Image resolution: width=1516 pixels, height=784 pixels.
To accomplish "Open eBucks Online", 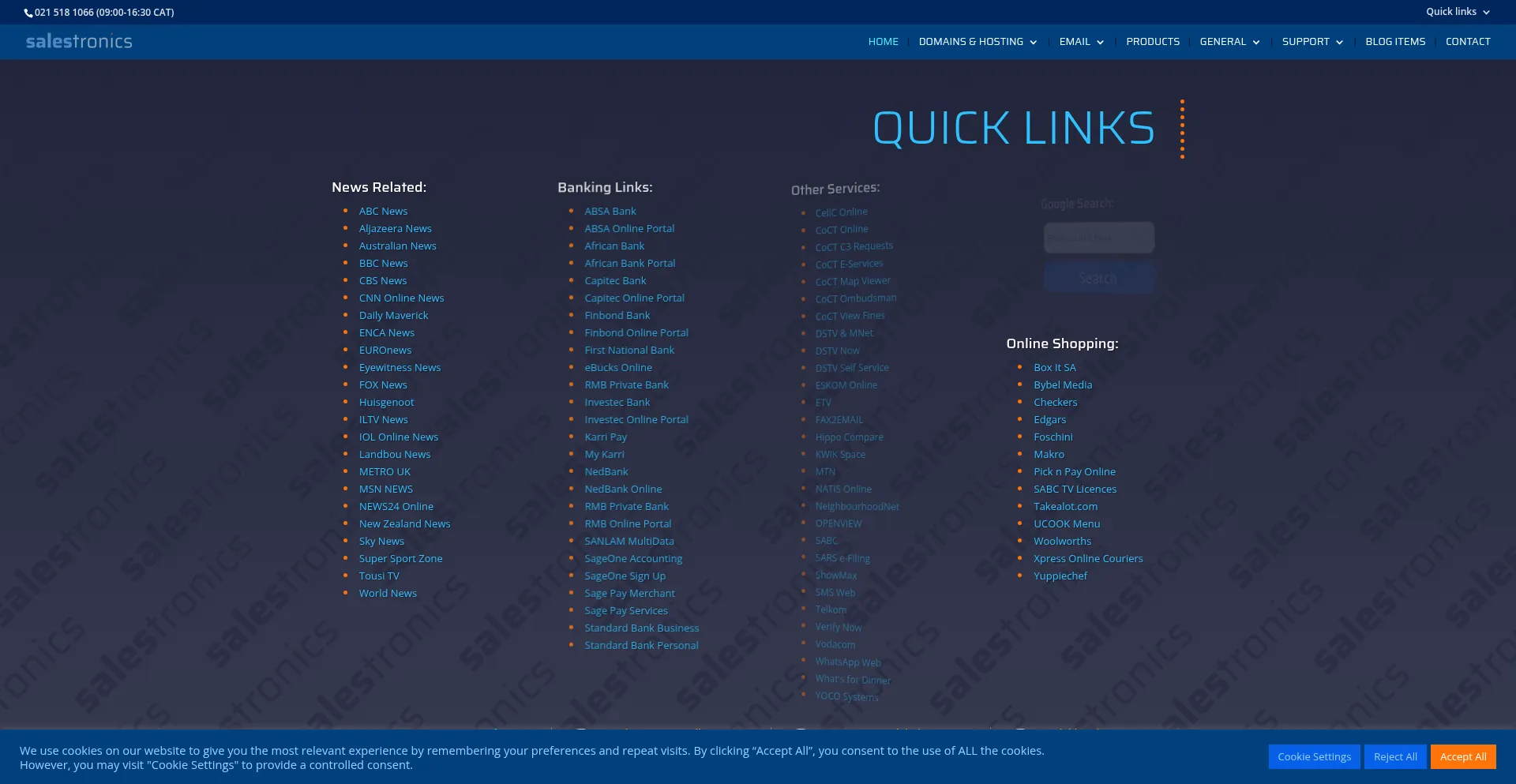I will [x=618, y=368].
